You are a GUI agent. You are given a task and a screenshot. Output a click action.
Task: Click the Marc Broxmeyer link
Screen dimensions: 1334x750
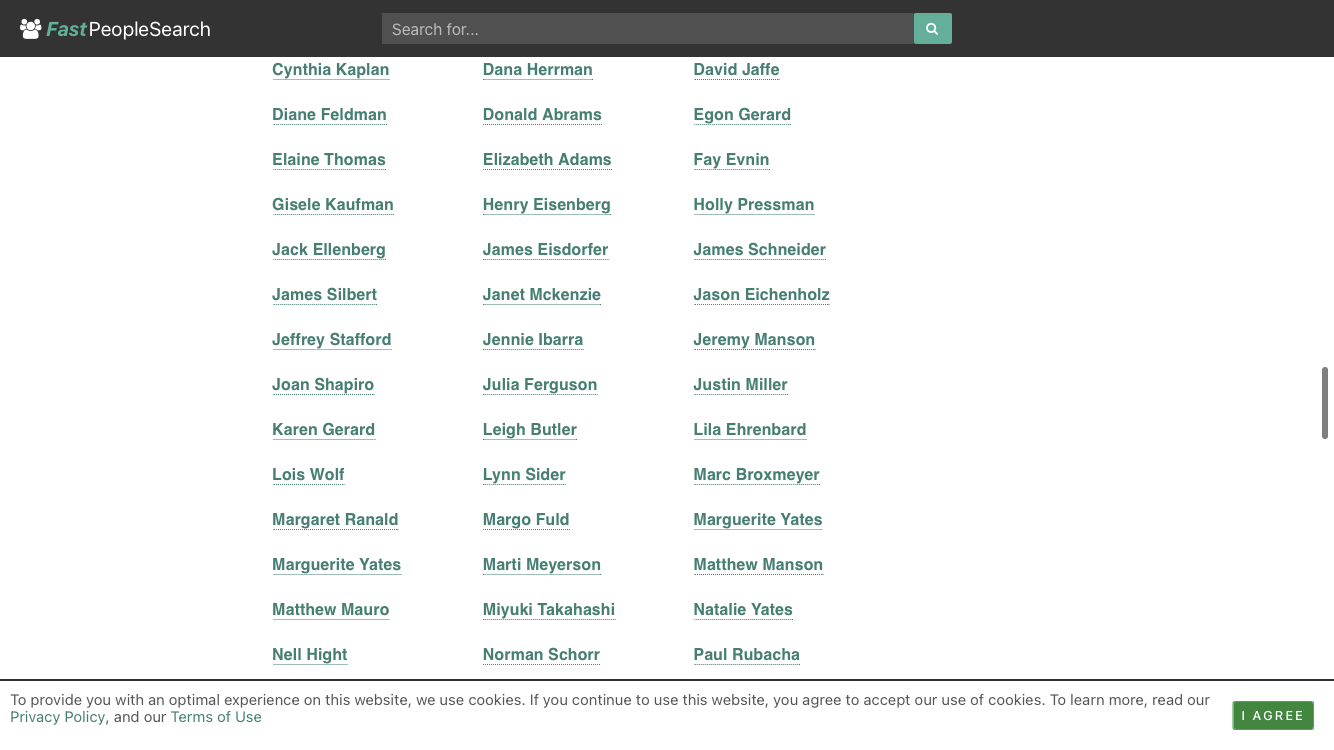[x=757, y=474]
